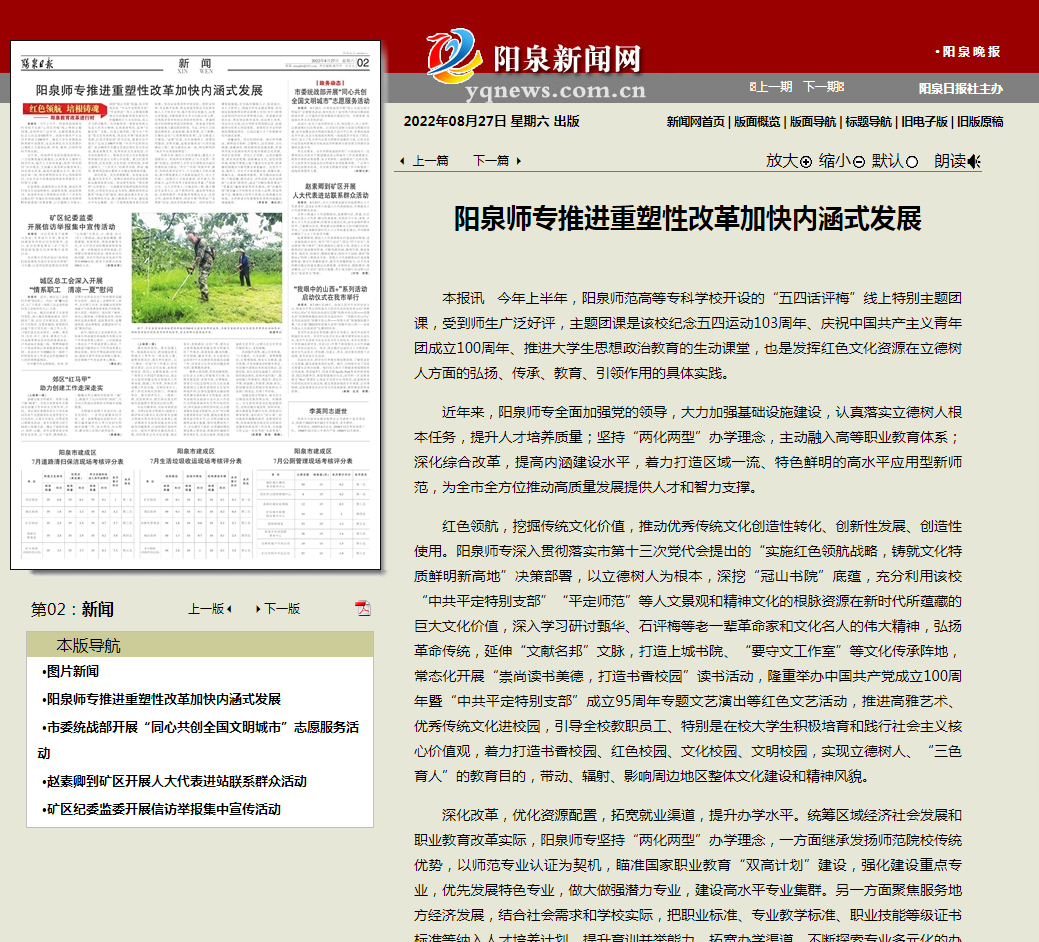Click the article title heading
Viewport: 1039px width, 942px height.
point(688,219)
